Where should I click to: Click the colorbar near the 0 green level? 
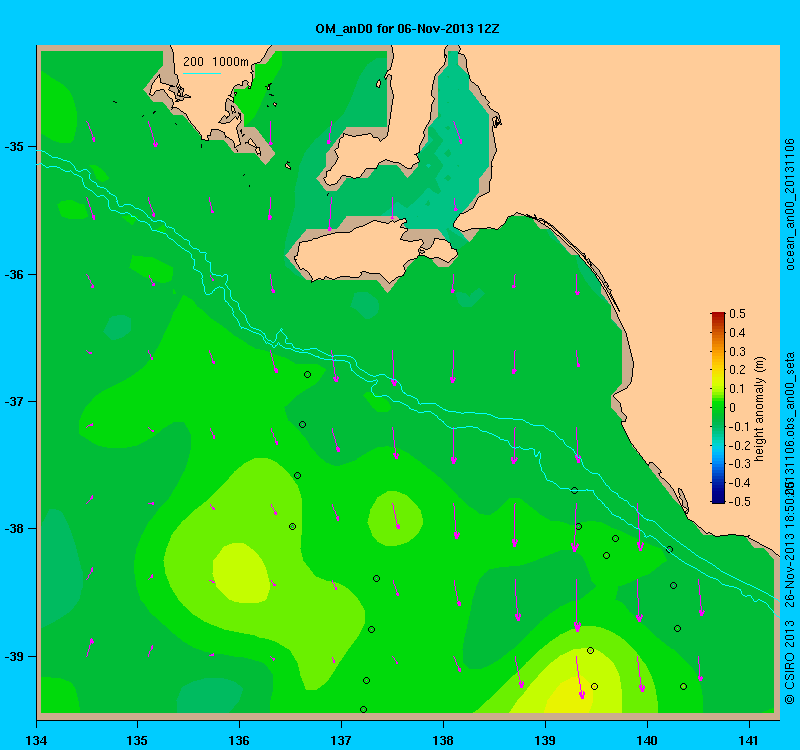coord(717,408)
